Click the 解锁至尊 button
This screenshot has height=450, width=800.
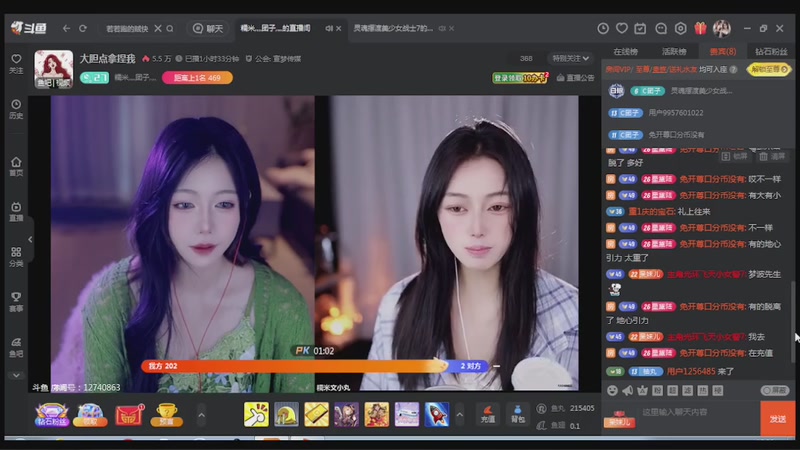769,69
